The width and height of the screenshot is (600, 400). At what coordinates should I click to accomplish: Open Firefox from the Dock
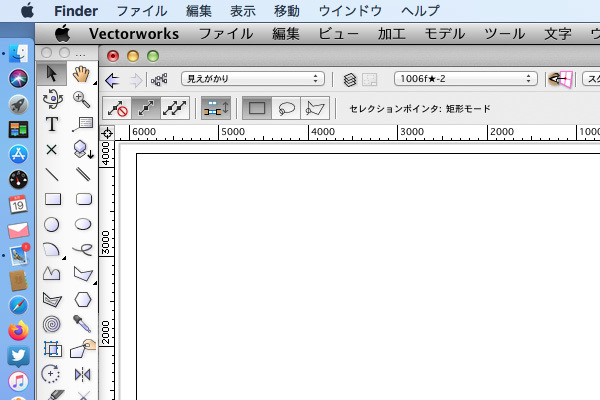click(18, 331)
